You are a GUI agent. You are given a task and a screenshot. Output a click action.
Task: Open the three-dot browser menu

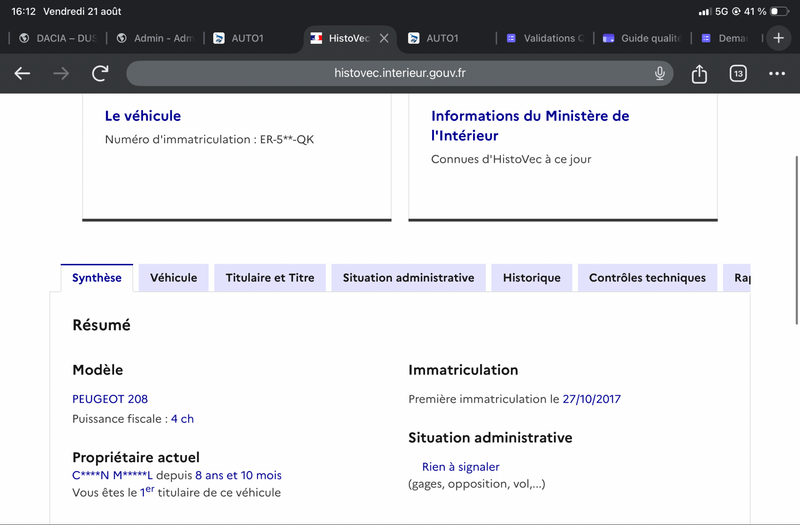pyautogui.click(x=777, y=73)
